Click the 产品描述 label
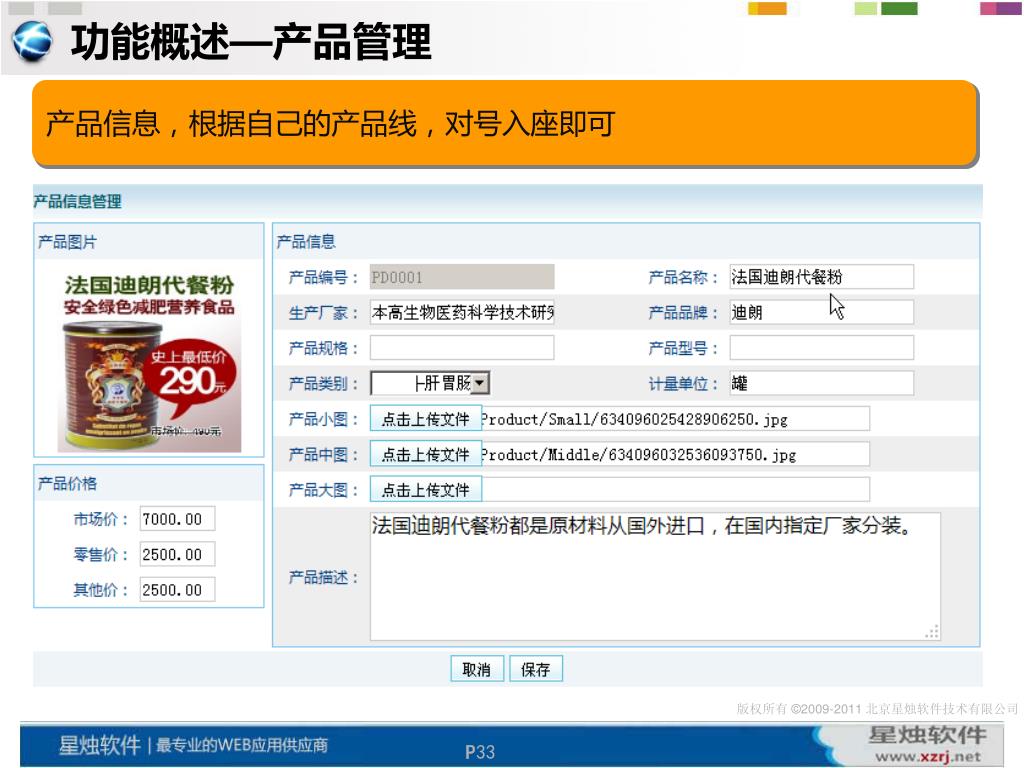The image size is (1024, 768). pyautogui.click(x=323, y=577)
